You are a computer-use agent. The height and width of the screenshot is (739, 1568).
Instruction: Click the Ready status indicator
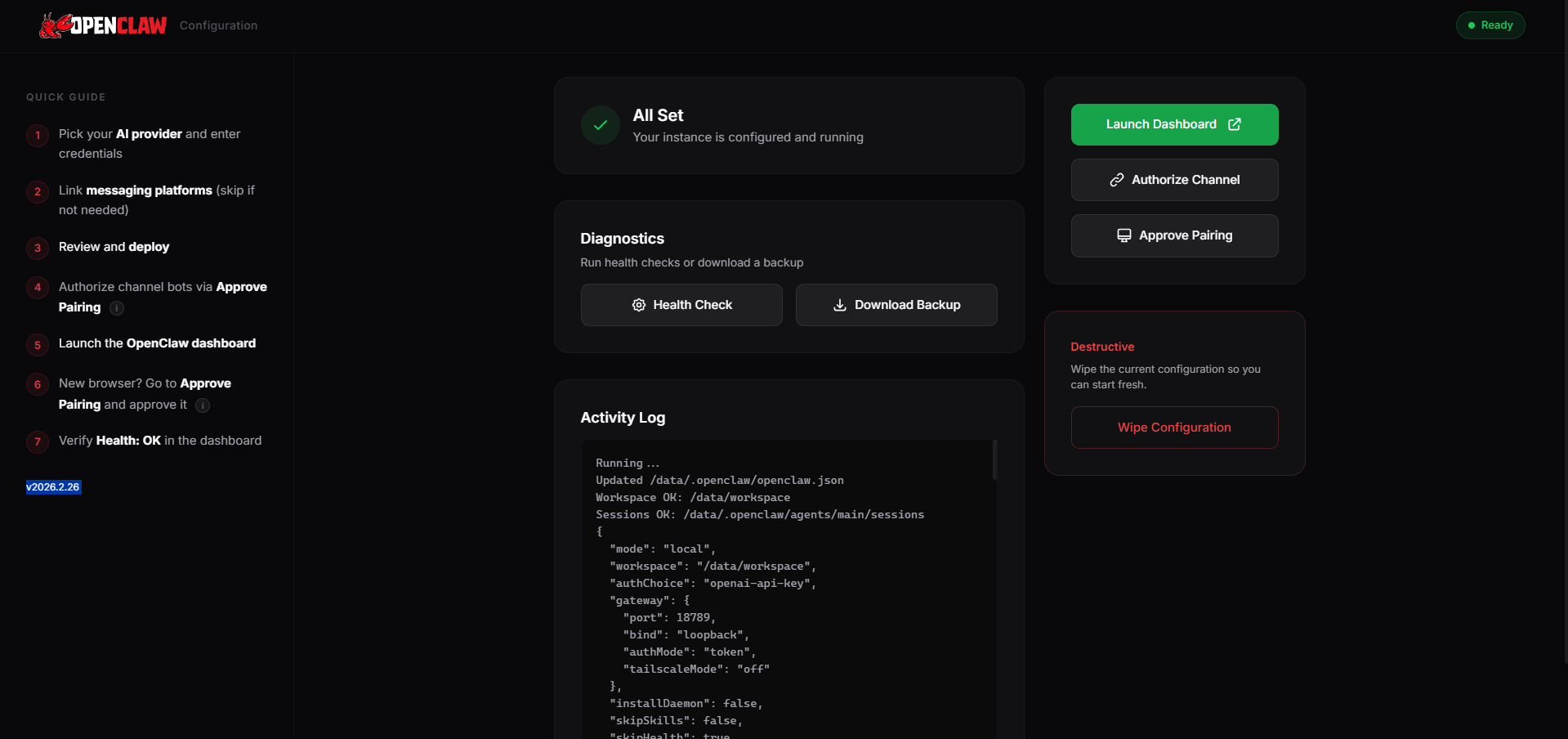(x=1490, y=25)
